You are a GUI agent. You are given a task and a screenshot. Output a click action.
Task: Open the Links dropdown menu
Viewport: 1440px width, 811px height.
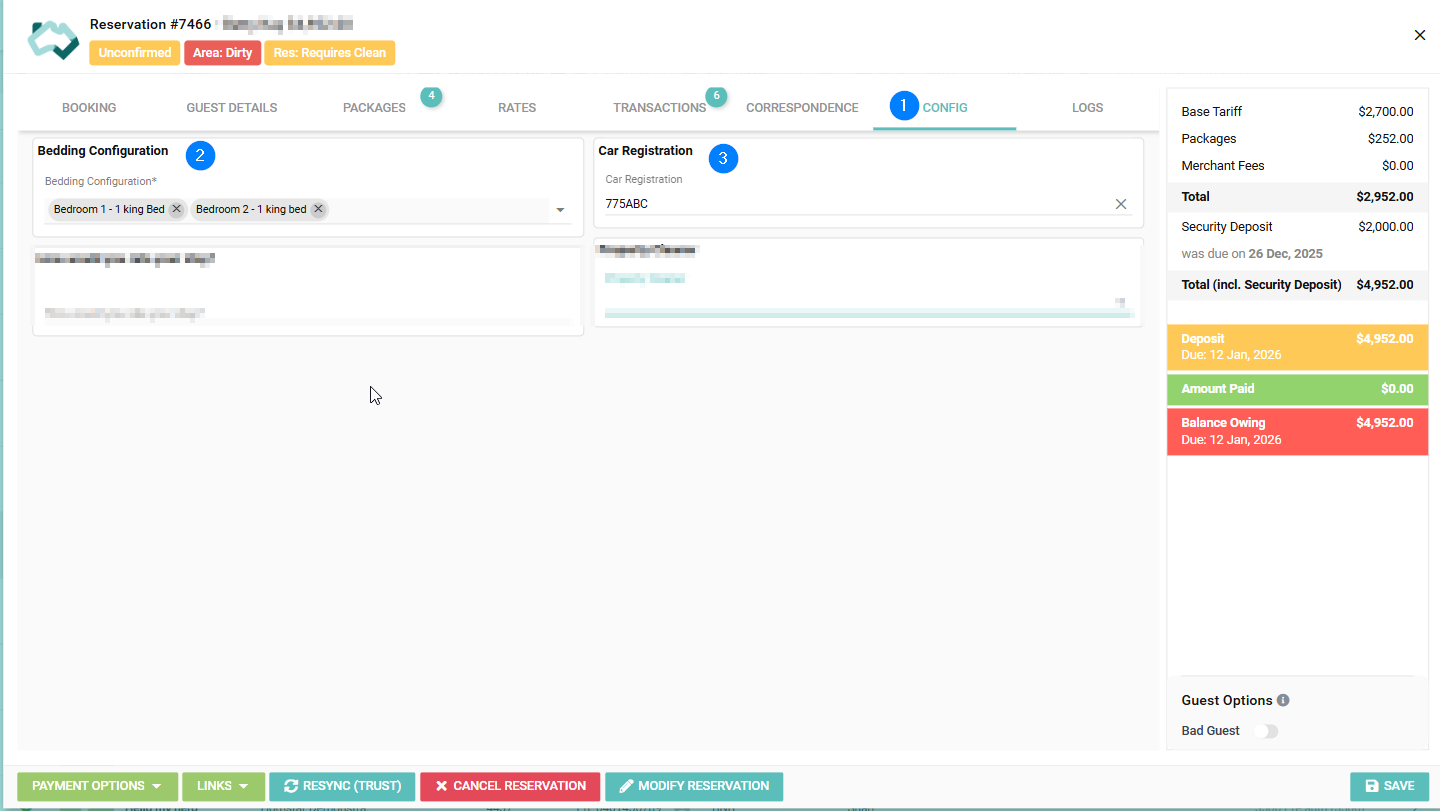[223, 786]
